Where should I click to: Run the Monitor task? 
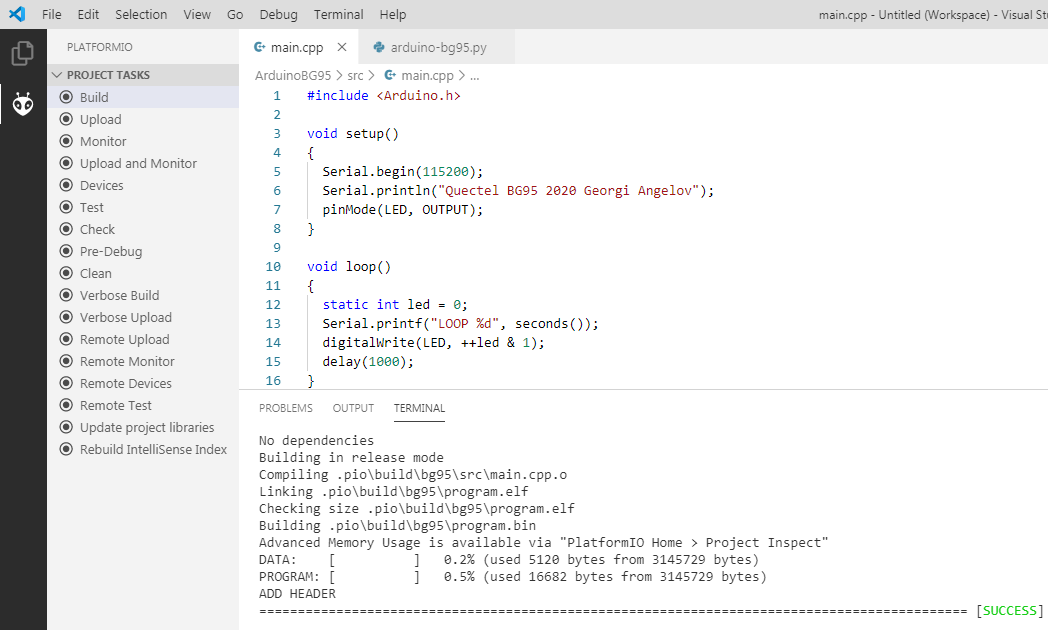[144, 141]
